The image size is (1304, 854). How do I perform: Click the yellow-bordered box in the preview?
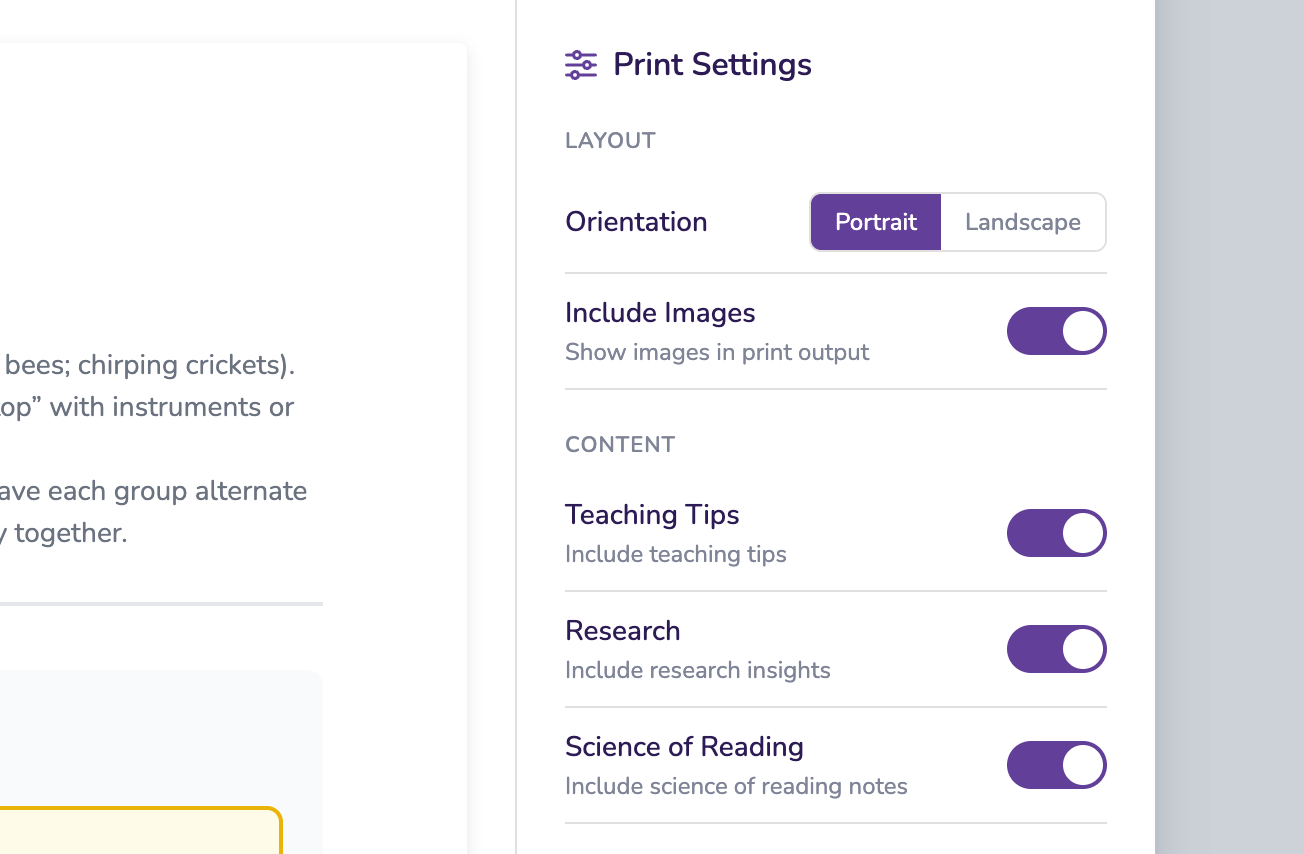140,830
